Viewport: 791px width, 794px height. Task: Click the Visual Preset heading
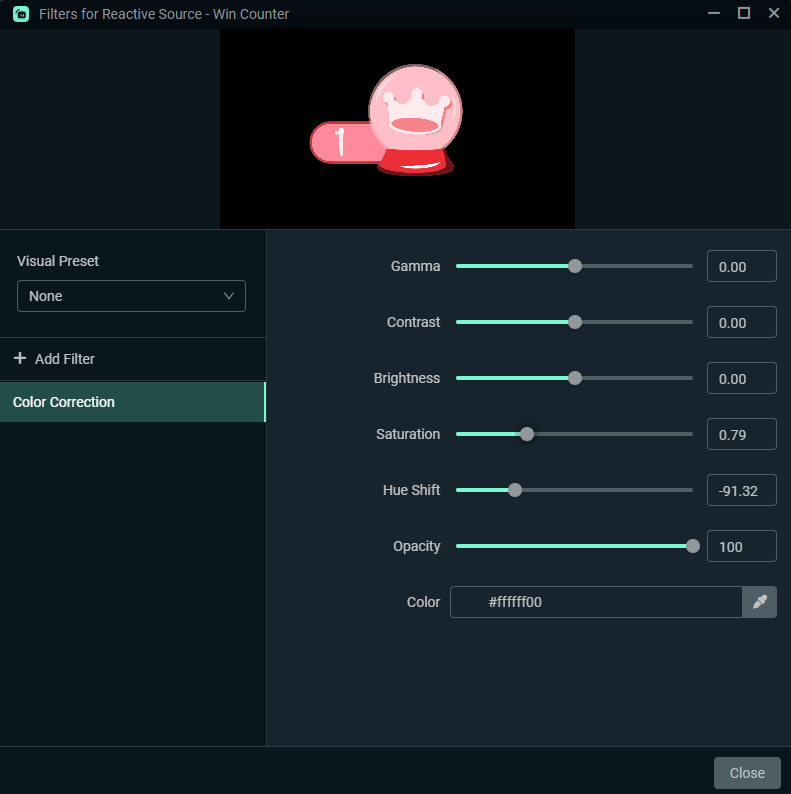point(58,261)
